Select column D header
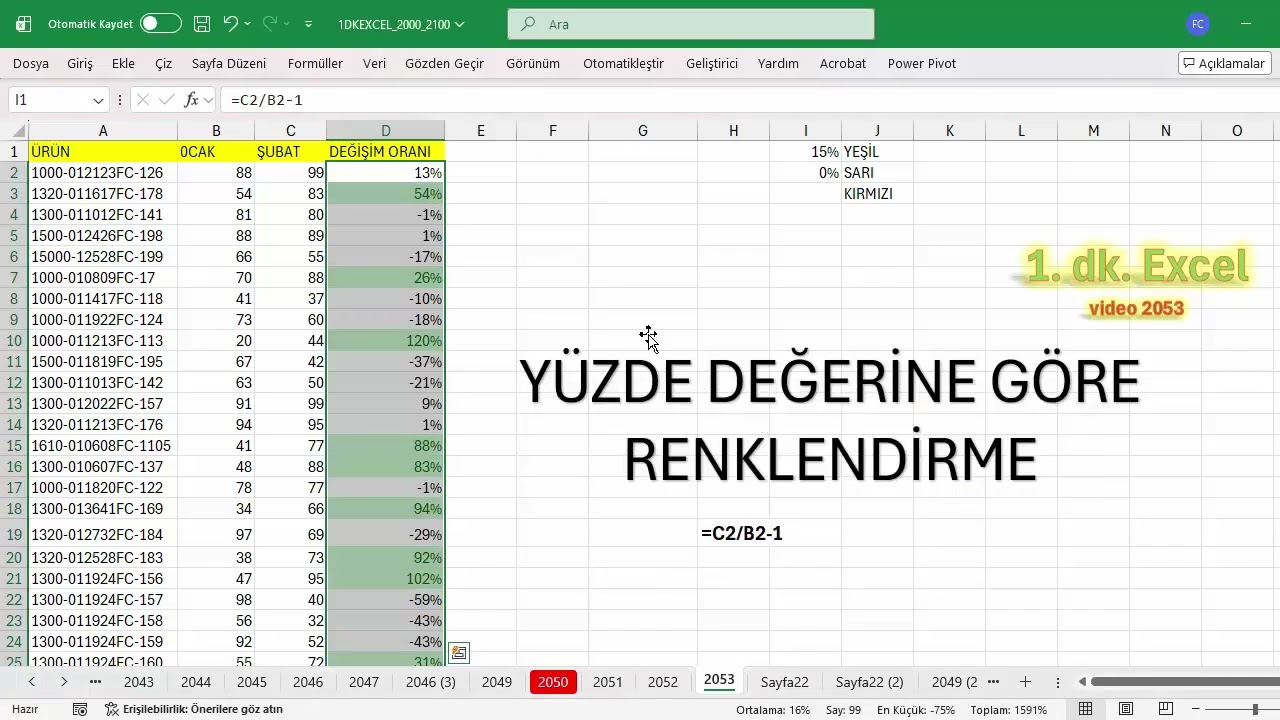The height and width of the screenshot is (720, 1280). tap(385, 131)
